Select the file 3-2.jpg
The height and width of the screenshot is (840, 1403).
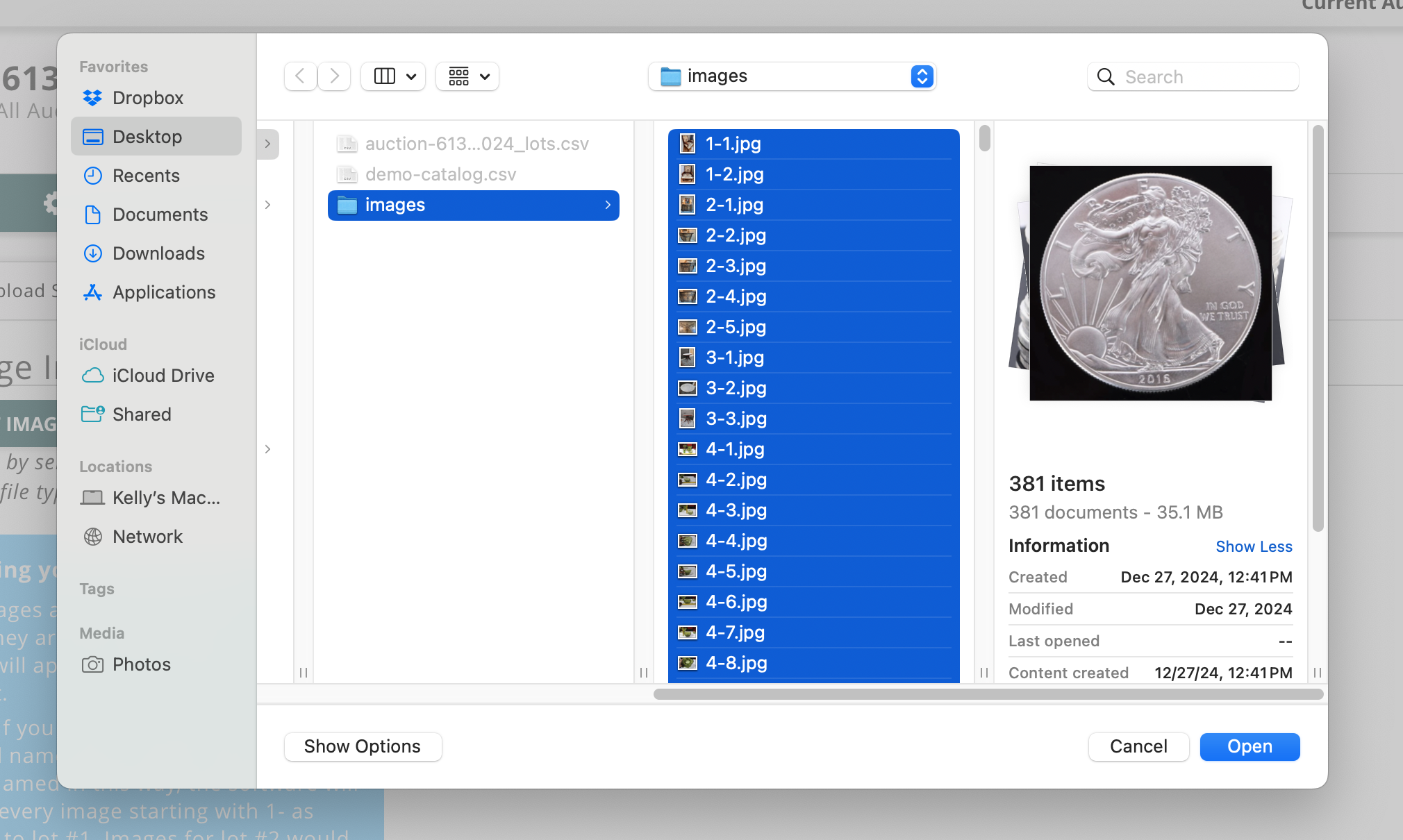[736, 388]
